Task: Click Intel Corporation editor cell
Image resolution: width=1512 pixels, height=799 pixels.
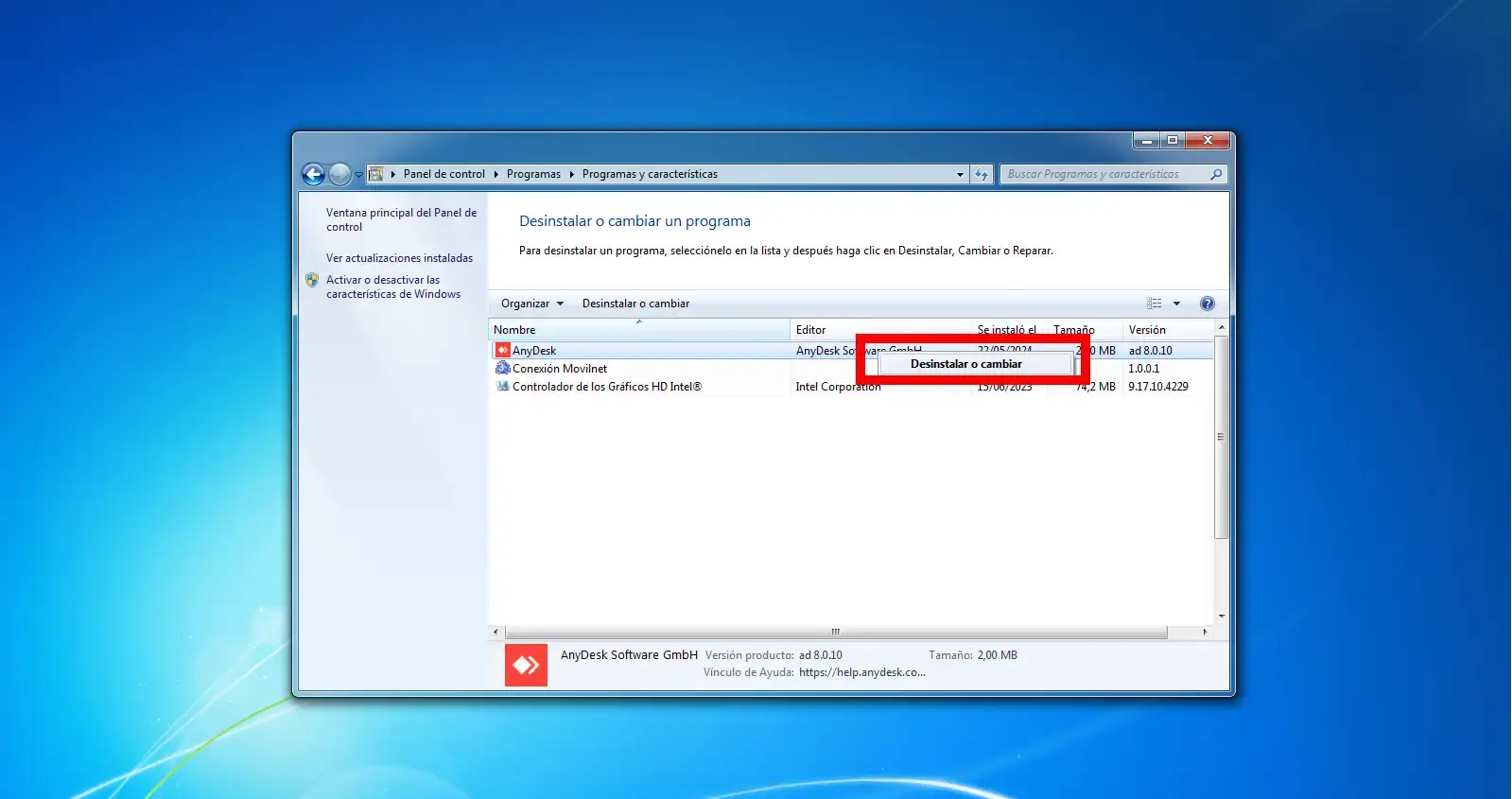Action: click(838, 387)
